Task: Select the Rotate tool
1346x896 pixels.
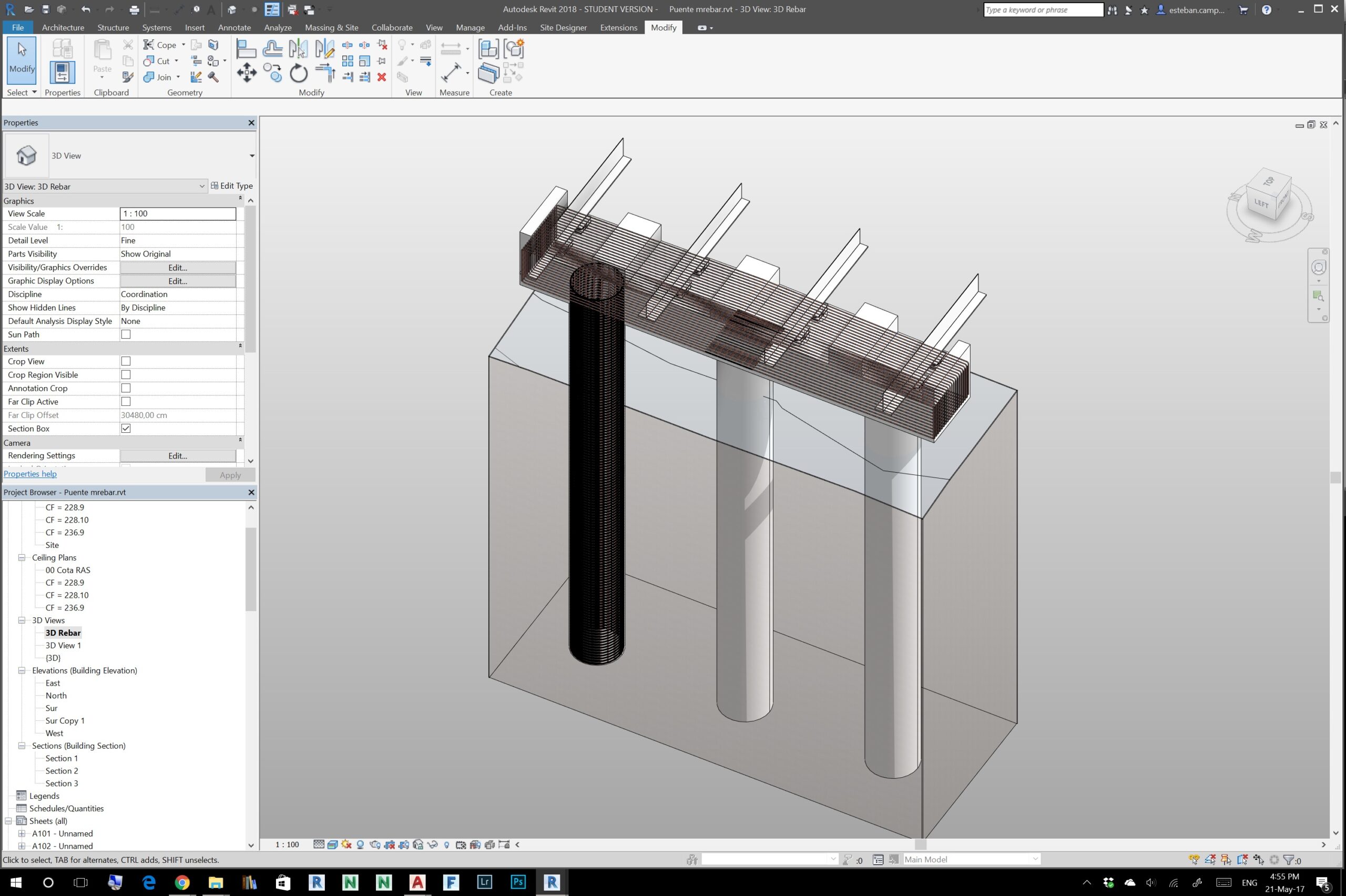Action: (x=298, y=73)
